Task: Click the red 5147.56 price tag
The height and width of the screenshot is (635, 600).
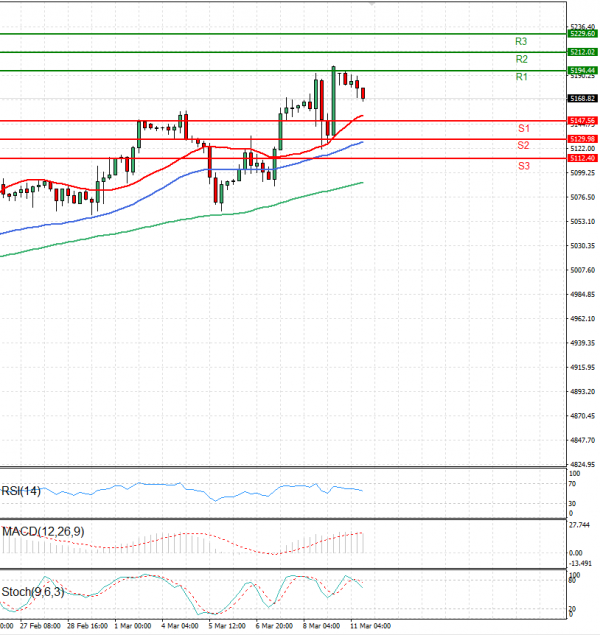Action: click(582, 120)
